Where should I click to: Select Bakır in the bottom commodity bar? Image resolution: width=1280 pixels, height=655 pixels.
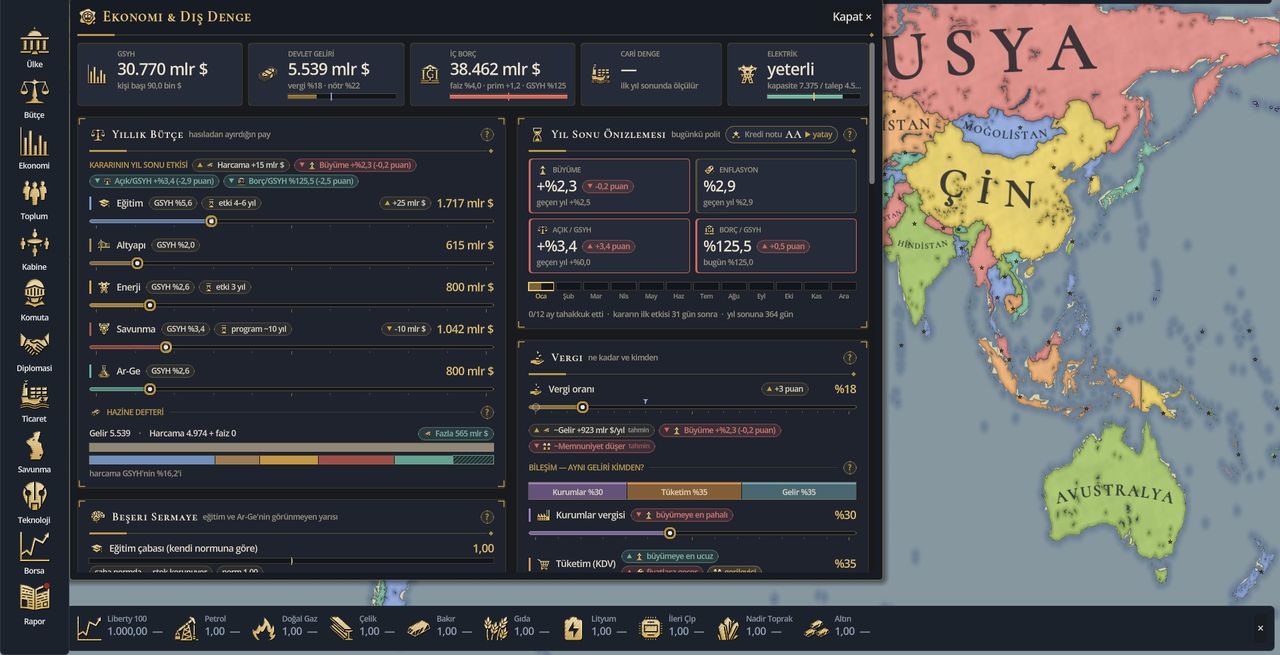[x=439, y=628]
